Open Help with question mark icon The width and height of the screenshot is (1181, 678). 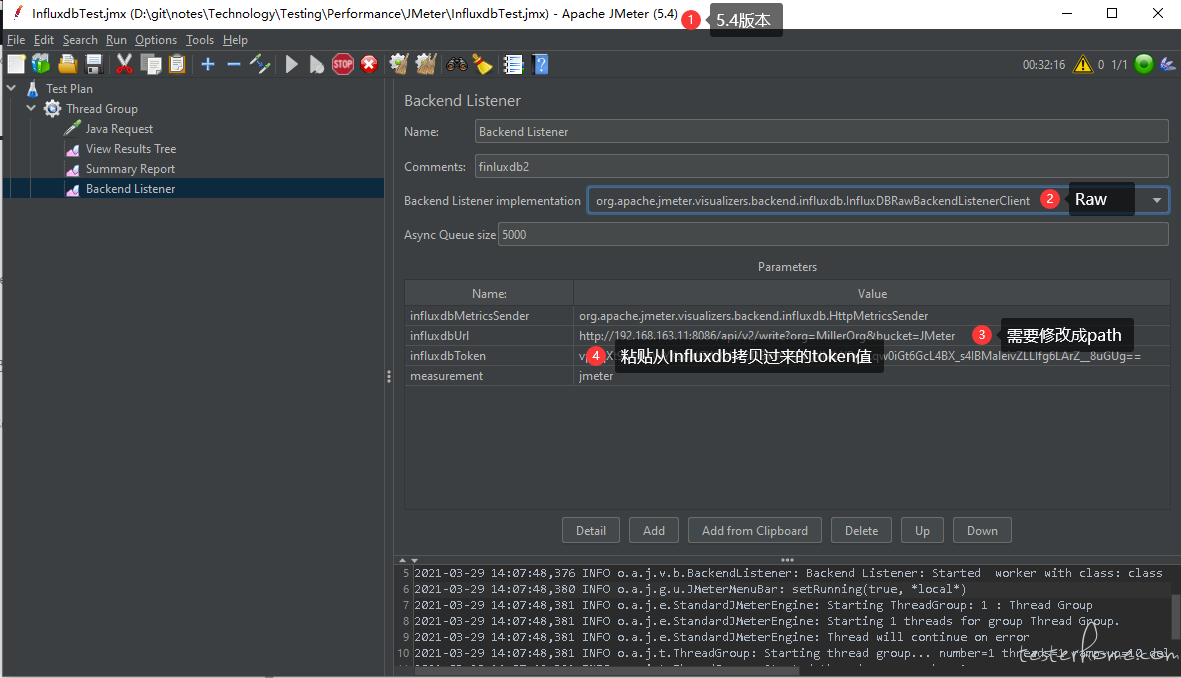[x=540, y=65]
